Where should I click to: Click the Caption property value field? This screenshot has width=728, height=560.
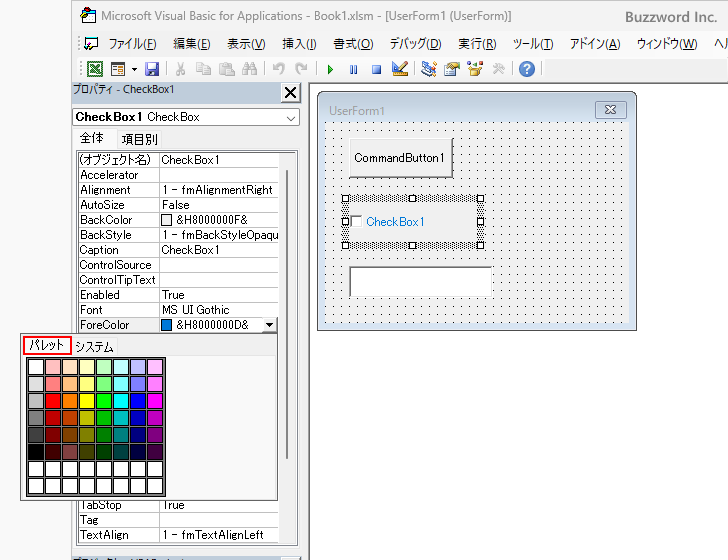[219, 250]
